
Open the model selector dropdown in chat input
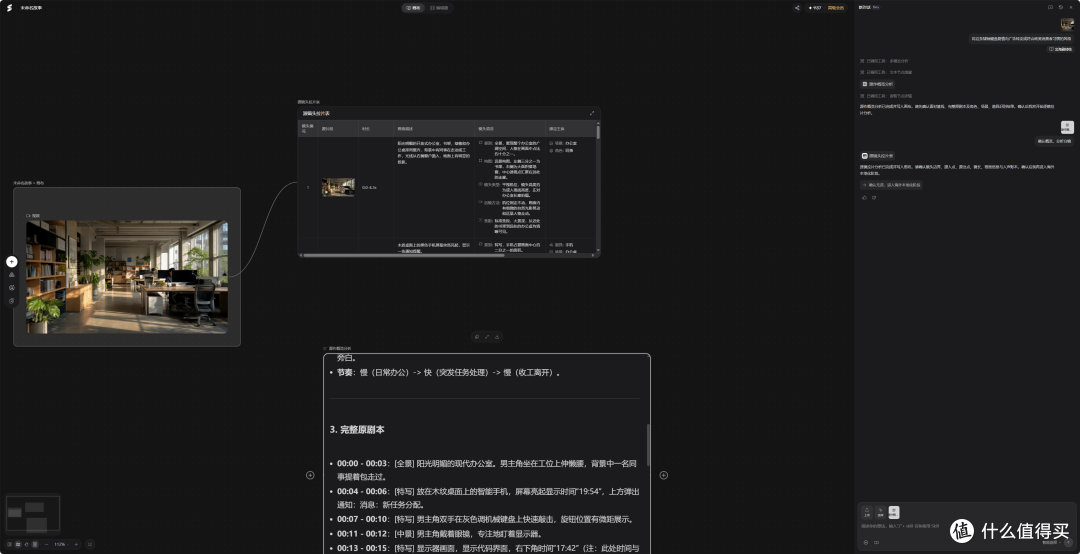(x=1050, y=542)
